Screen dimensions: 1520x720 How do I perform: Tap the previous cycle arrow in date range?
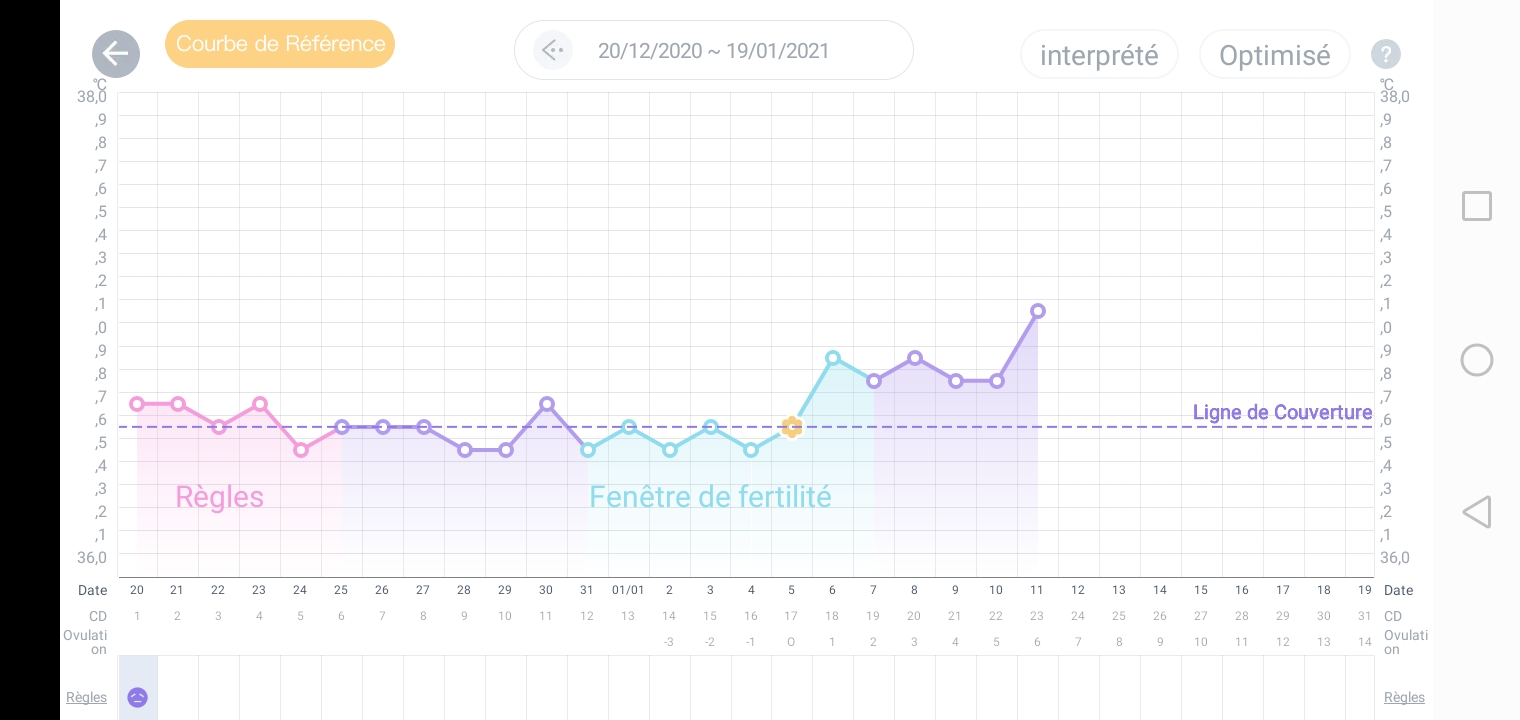pyautogui.click(x=552, y=50)
